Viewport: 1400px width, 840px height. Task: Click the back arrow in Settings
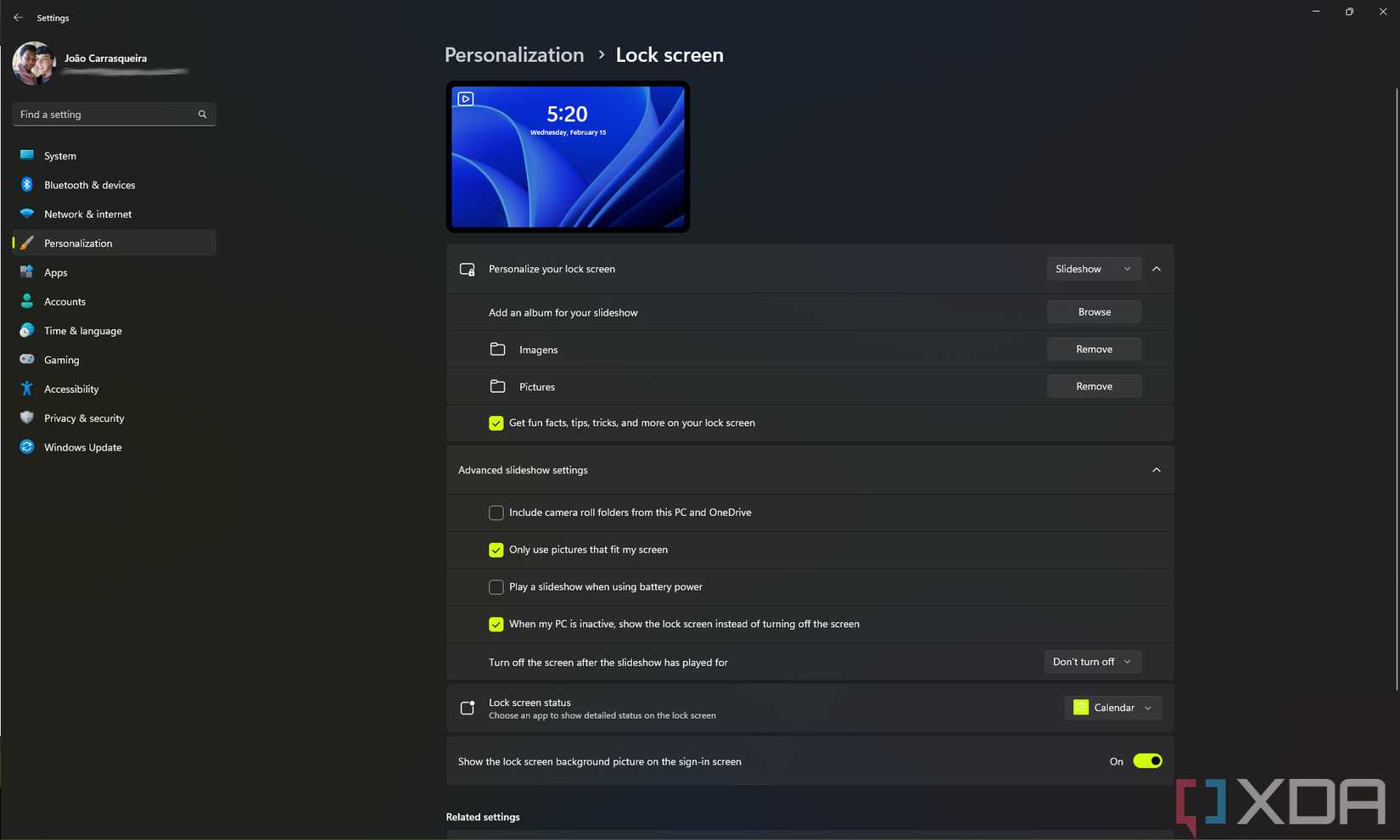[x=18, y=17]
